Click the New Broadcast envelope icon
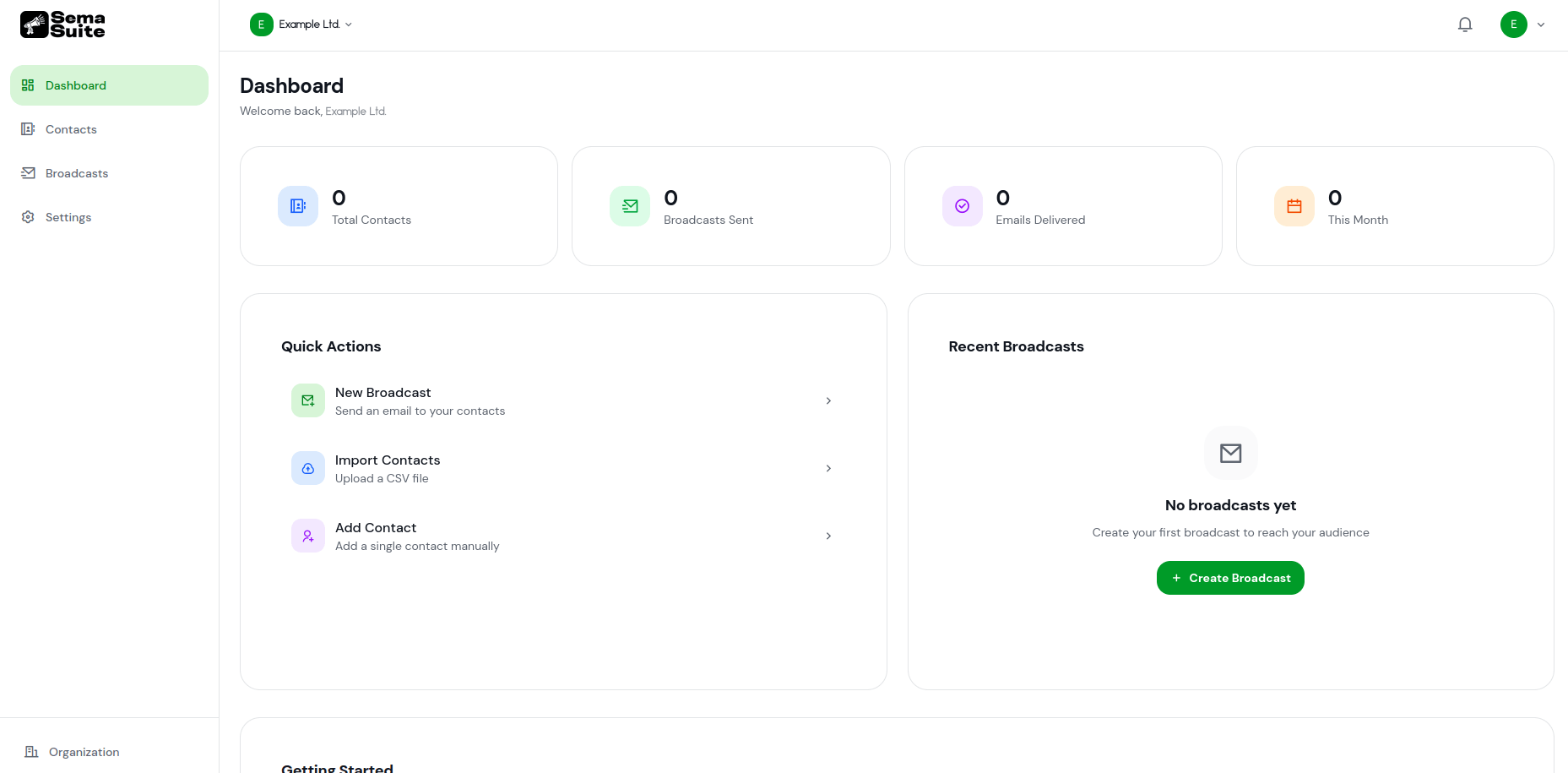Viewport: 1568px width, 773px height. 307,400
